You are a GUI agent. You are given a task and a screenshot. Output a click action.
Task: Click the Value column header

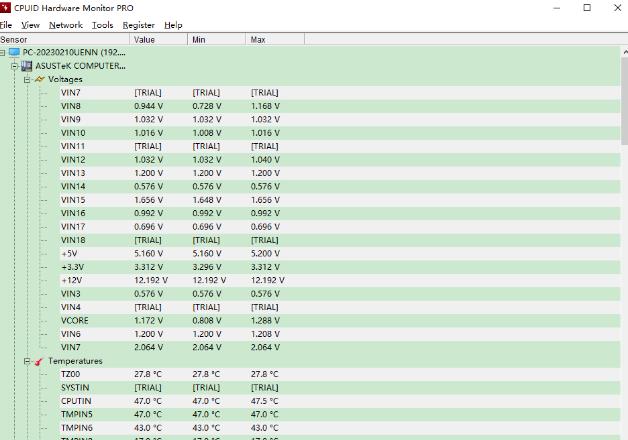coord(159,39)
